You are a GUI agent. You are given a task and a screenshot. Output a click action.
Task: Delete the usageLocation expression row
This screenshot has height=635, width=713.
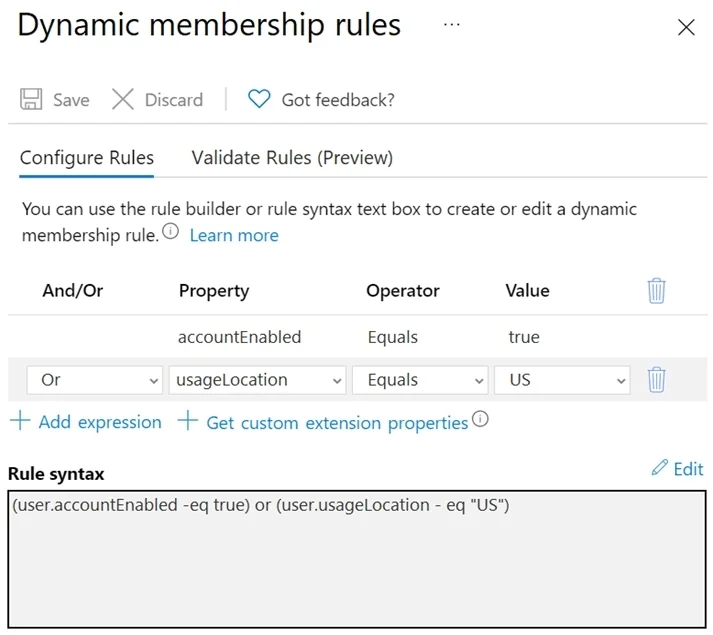click(x=656, y=379)
